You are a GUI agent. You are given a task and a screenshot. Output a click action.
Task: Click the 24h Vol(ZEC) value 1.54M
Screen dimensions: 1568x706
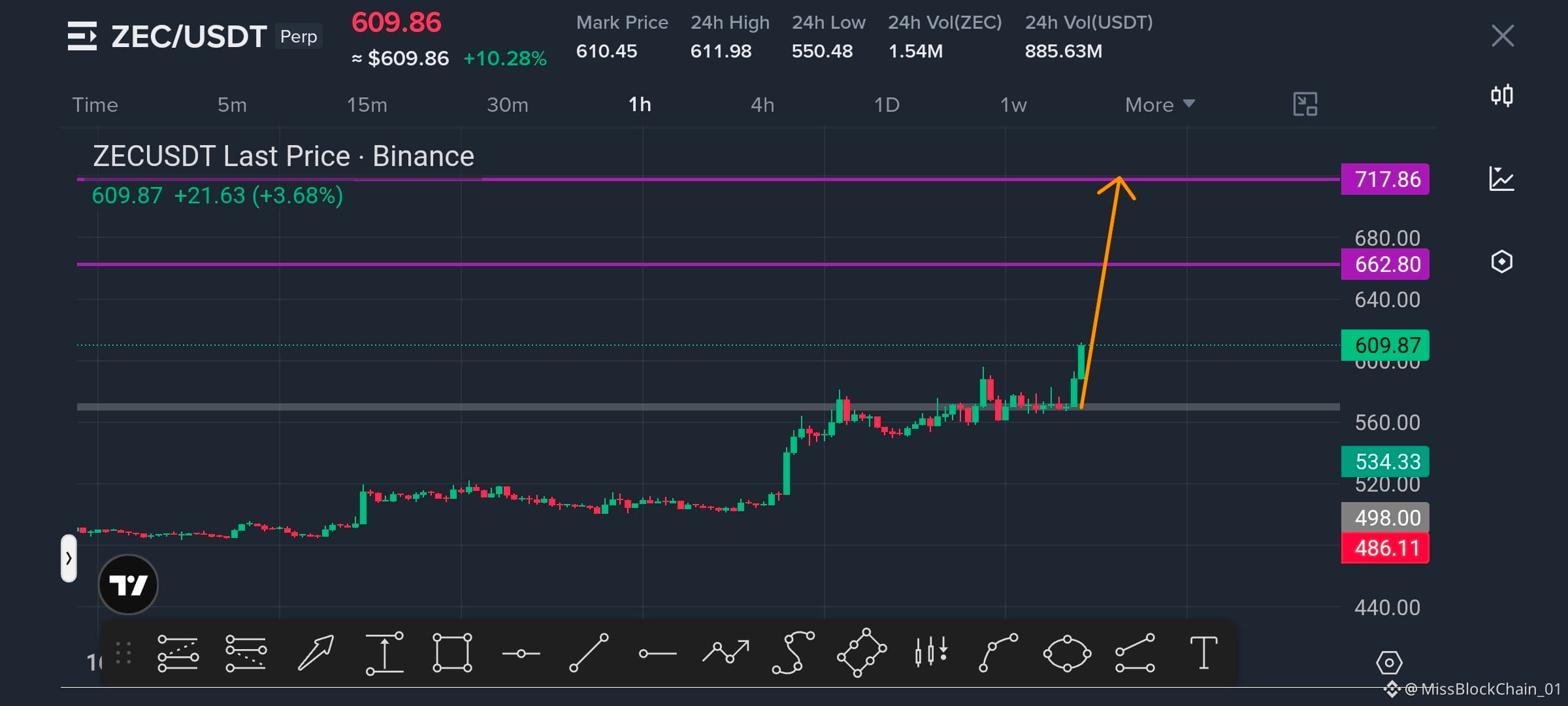tap(915, 51)
